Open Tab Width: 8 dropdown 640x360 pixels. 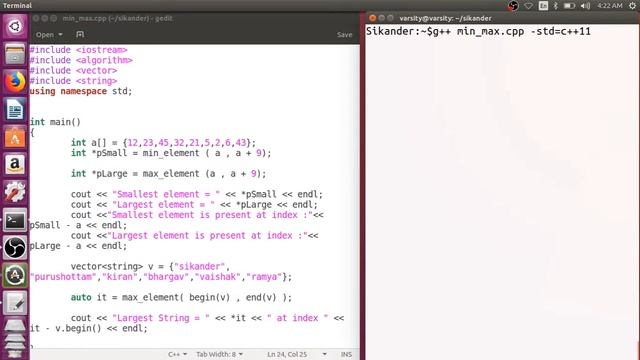coord(220,354)
